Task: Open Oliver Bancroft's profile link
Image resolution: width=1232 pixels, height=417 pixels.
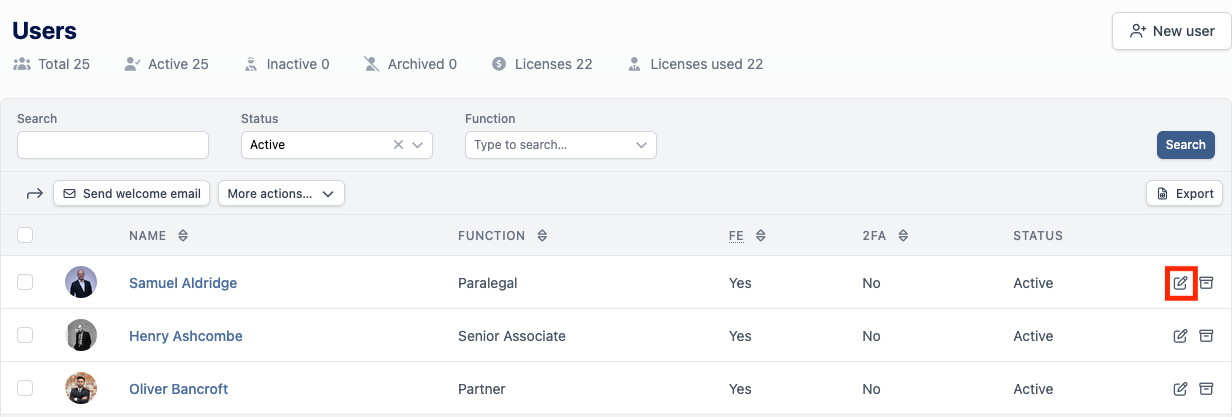Action: [179, 389]
